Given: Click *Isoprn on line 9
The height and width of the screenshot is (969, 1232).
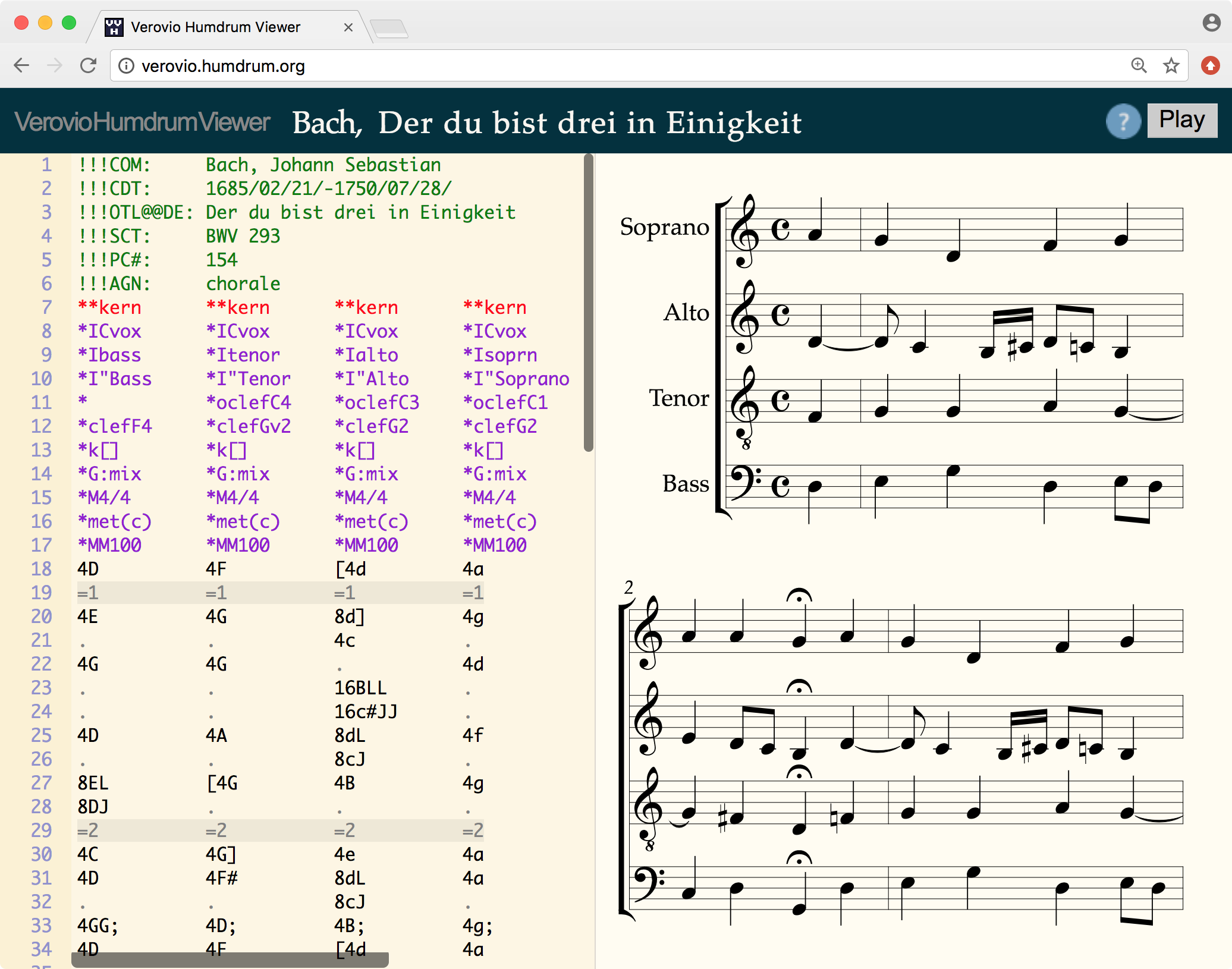Looking at the screenshot, I should click(500, 355).
